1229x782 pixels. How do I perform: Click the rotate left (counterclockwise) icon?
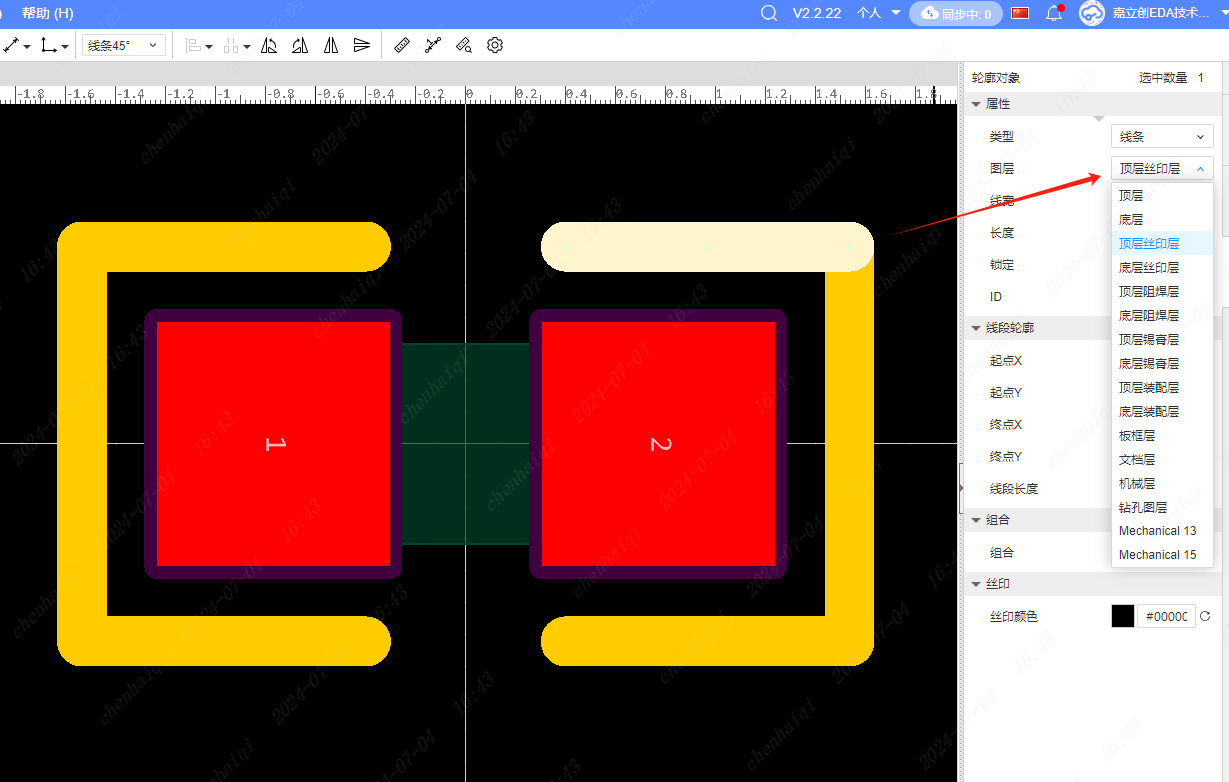[269, 45]
